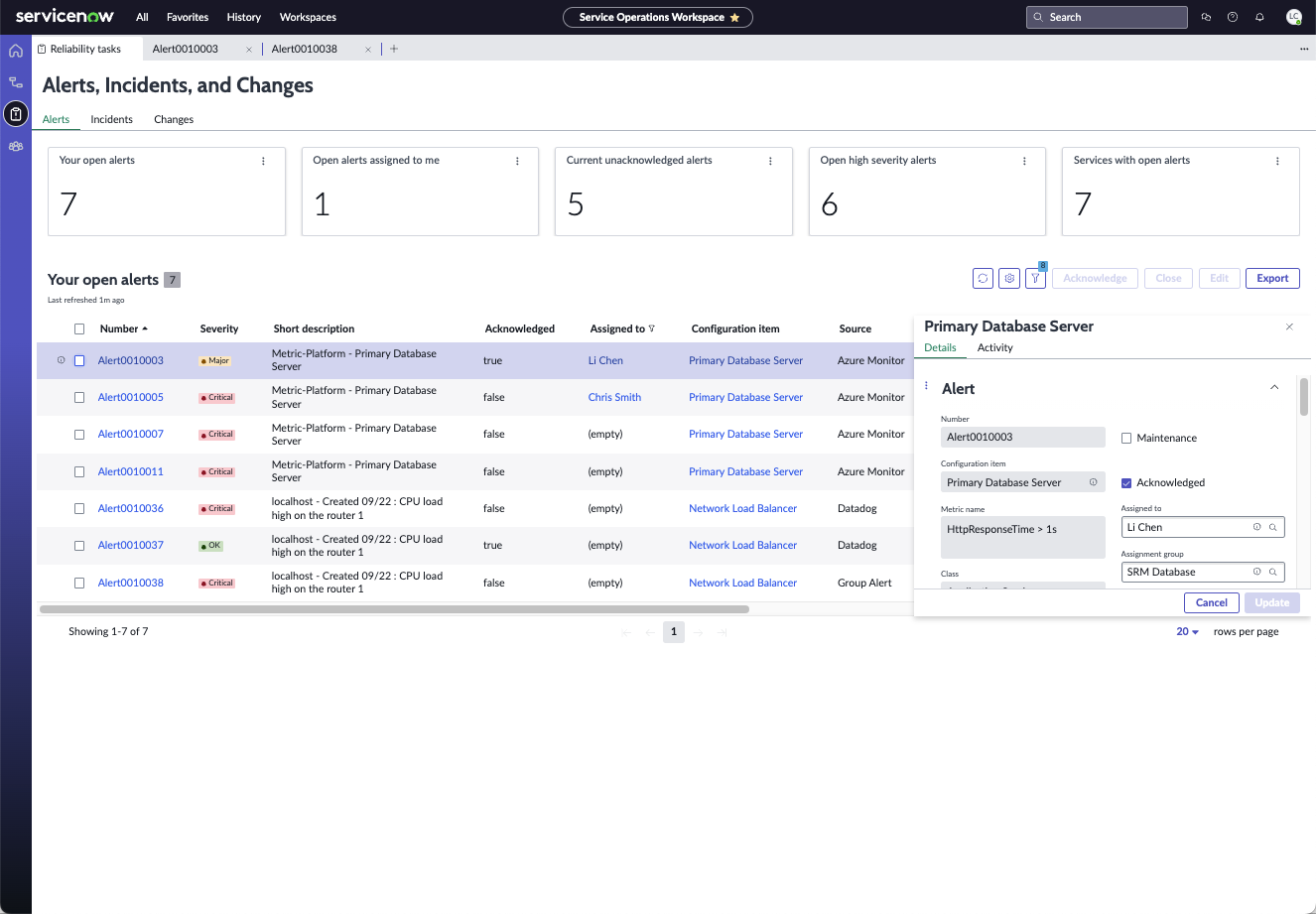This screenshot has width=1316, height=914.
Task: Open the Workspaces menu
Action: pyautogui.click(x=308, y=17)
